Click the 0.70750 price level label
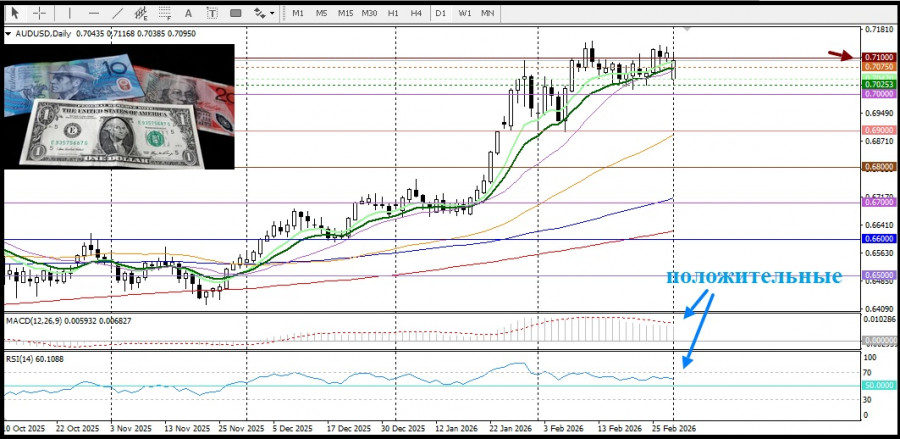 coord(879,67)
